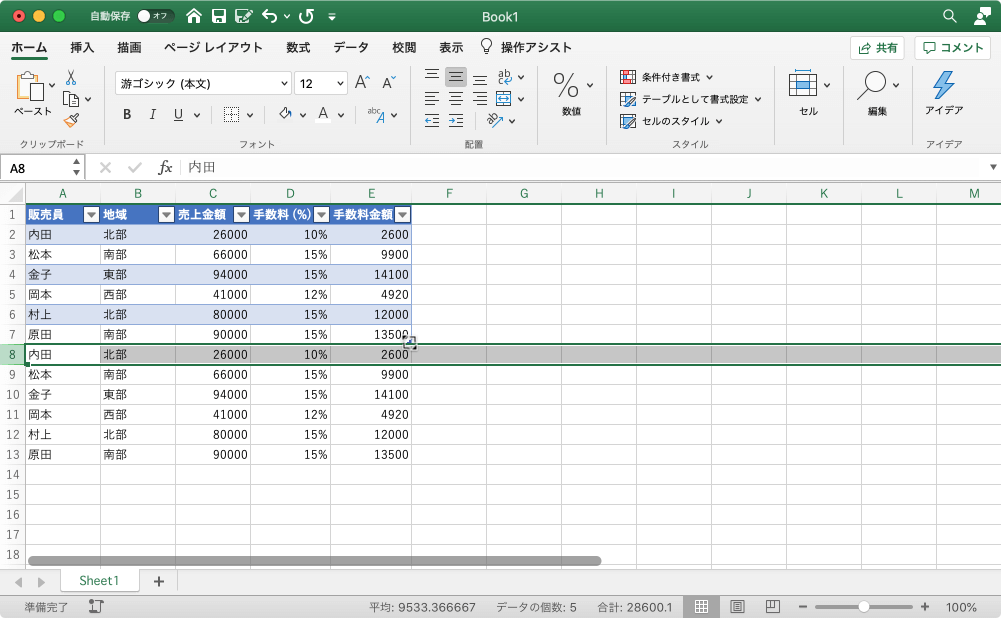Viewport: 1001px width, 618px height.
Task: Switch to Page Break Preview view
Action: click(772, 607)
